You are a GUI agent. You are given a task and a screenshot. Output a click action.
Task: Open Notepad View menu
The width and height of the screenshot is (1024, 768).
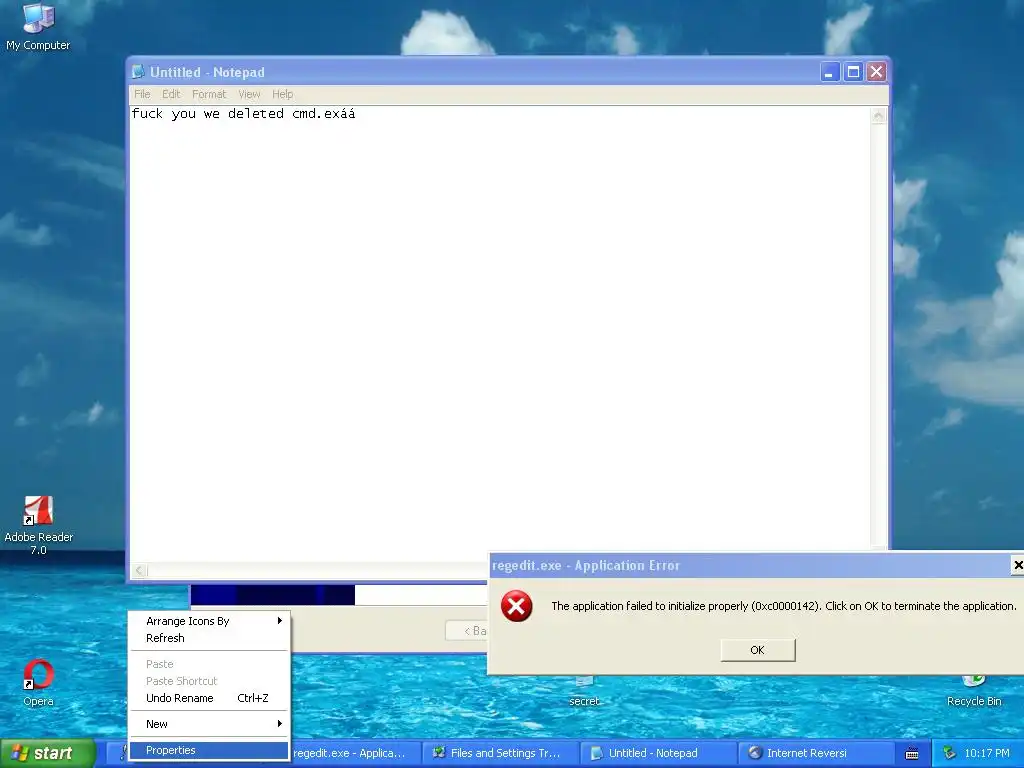click(x=249, y=94)
